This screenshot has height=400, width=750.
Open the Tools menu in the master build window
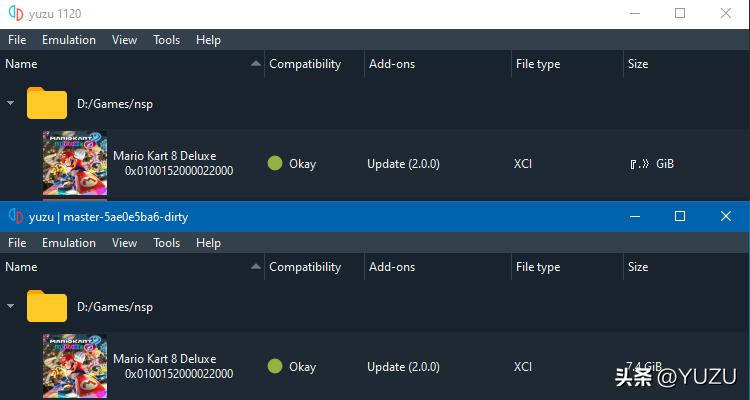[x=166, y=243]
